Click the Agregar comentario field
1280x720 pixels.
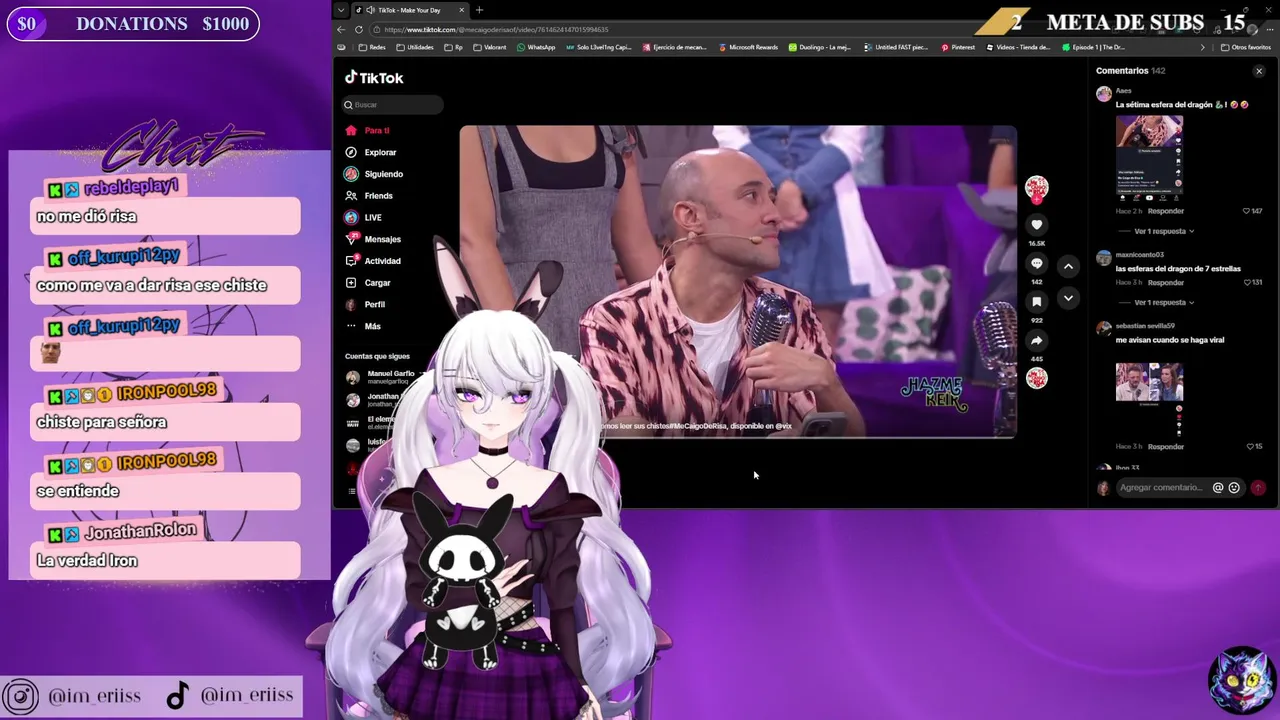(x=1162, y=487)
